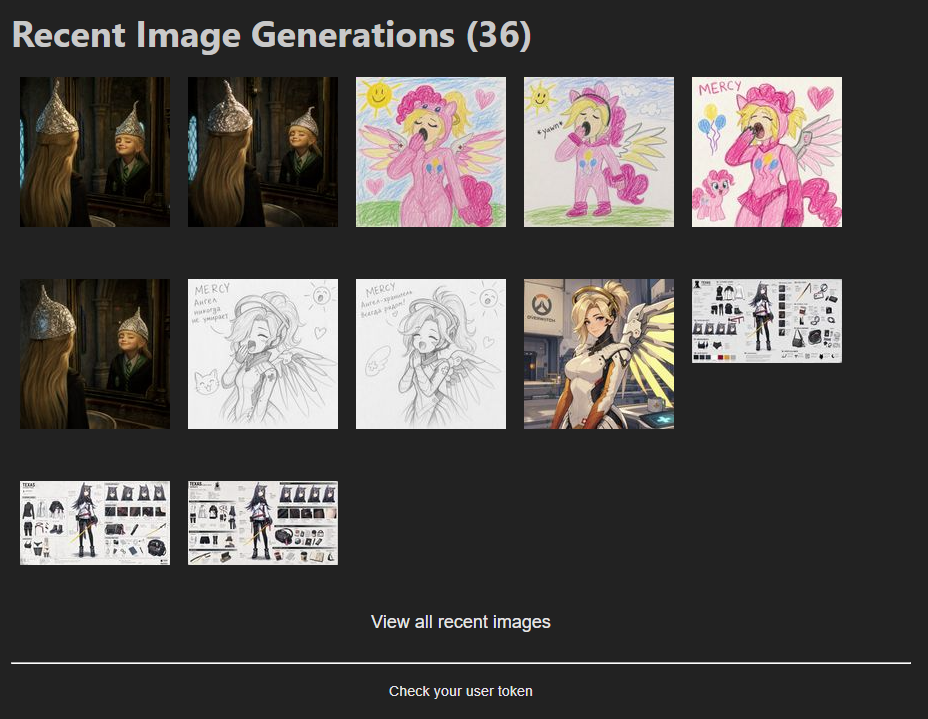Open the first TEXAS reference sheet in bottom row
Image resolution: width=928 pixels, height=719 pixels.
(x=95, y=523)
